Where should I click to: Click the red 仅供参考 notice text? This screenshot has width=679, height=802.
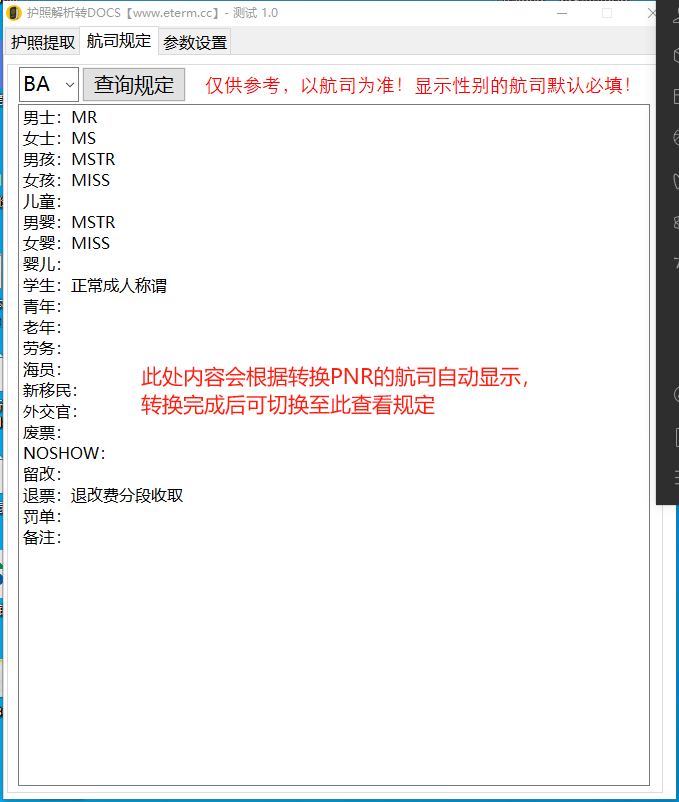(x=418, y=85)
